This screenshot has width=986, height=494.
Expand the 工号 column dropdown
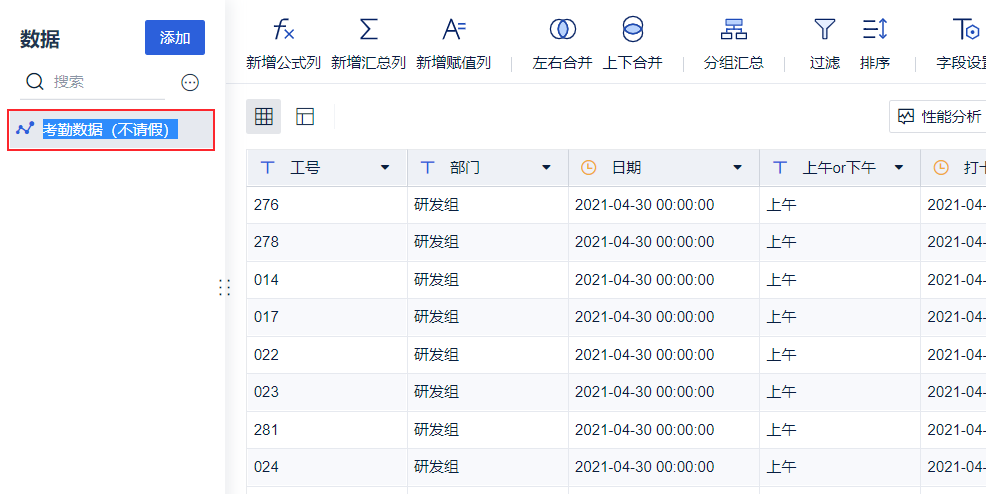point(385,168)
